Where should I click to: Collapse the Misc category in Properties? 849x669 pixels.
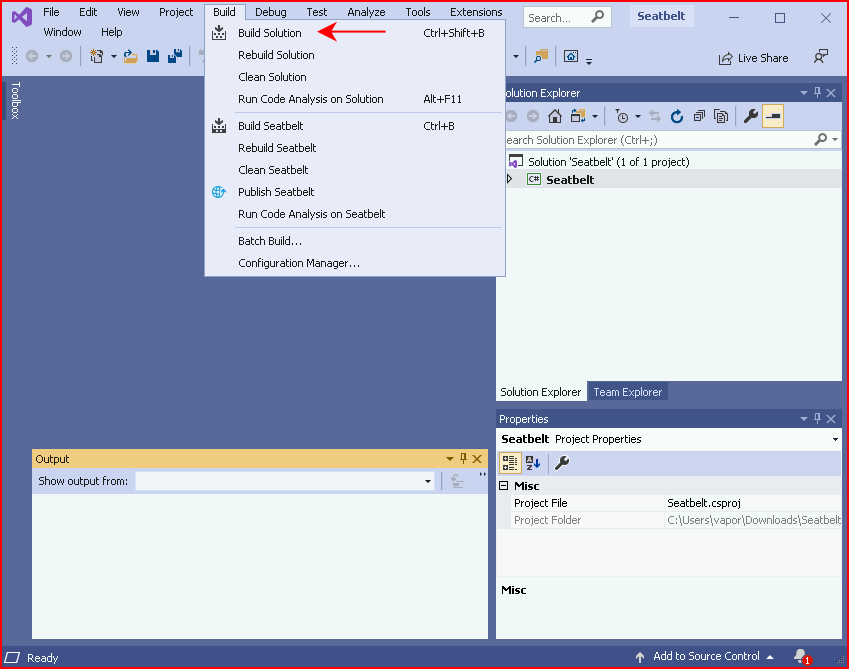click(x=504, y=486)
